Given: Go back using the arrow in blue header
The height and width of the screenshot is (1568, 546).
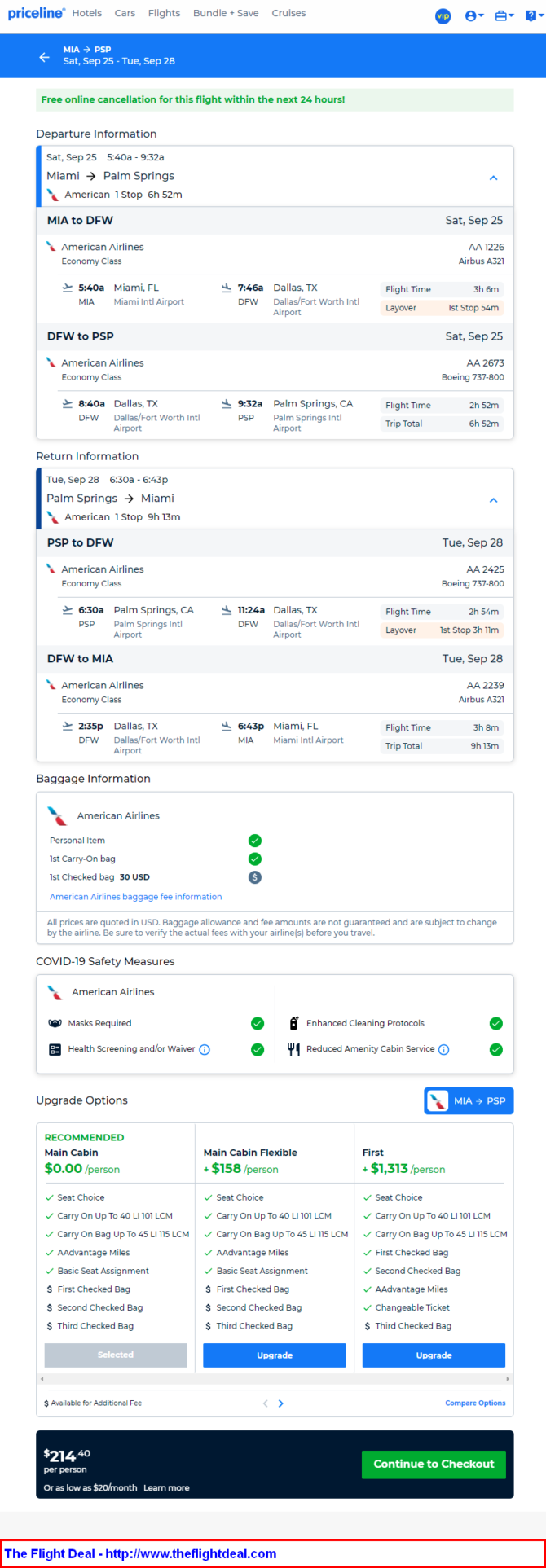Looking at the screenshot, I should coord(45,57).
